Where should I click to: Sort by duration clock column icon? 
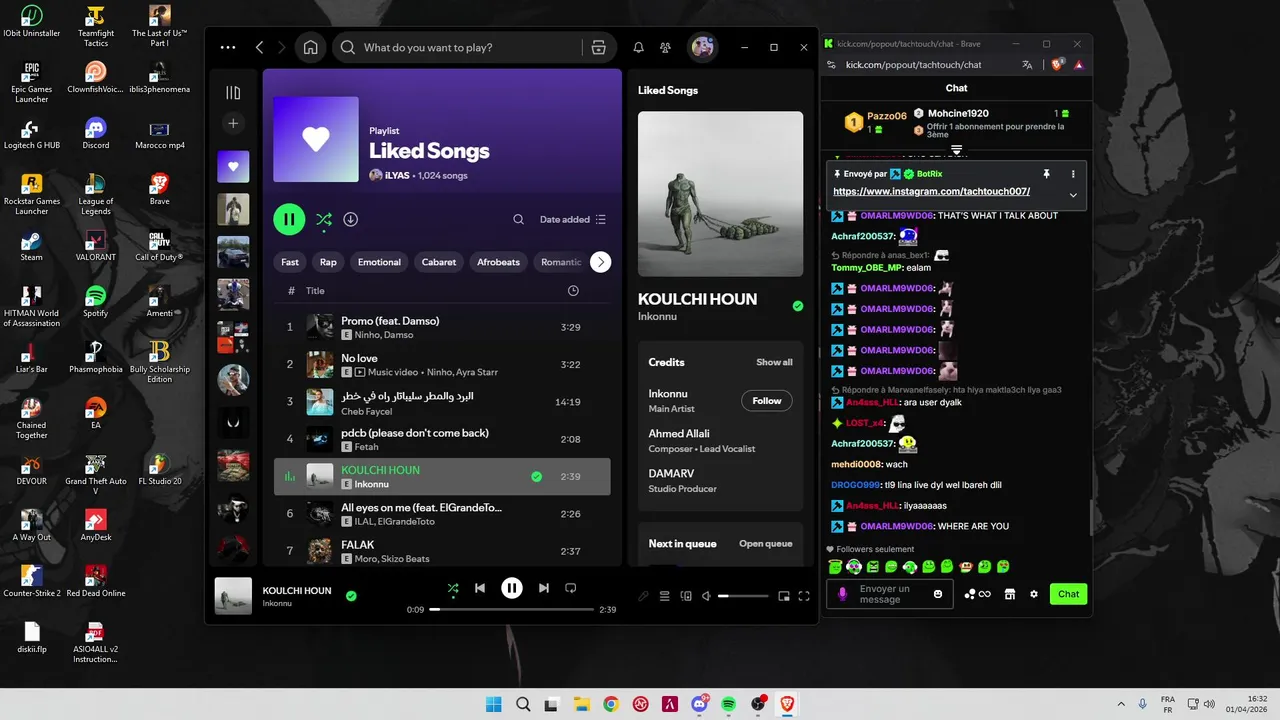[x=573, y=291]
